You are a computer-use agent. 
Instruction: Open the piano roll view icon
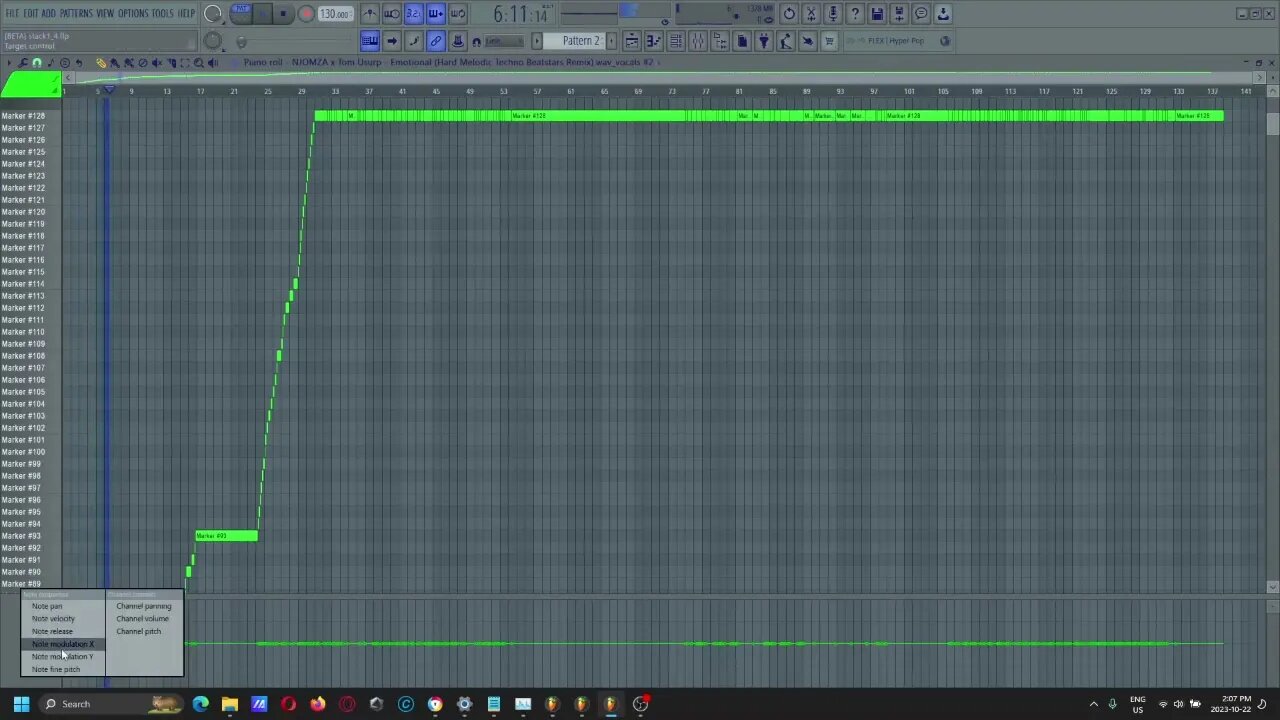pyautogui.click(x=654, y=41)
